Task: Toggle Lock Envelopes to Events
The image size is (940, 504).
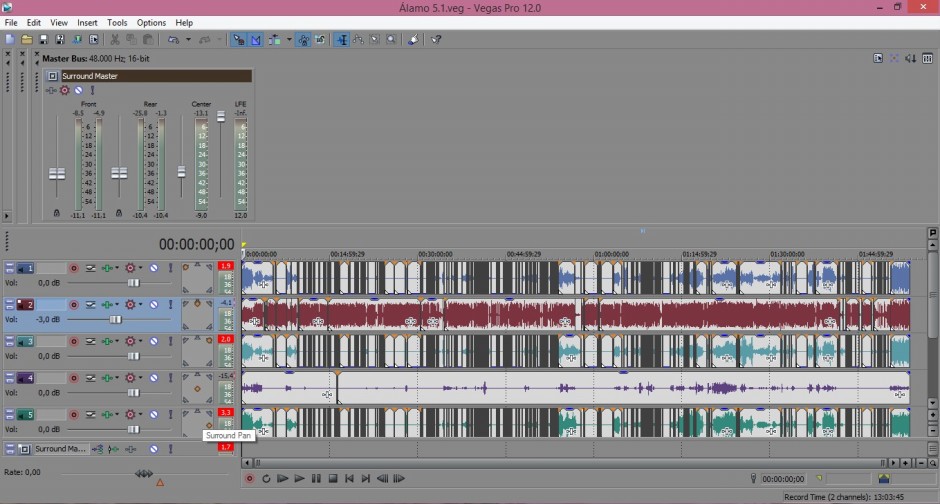Action: pos(303,40)
